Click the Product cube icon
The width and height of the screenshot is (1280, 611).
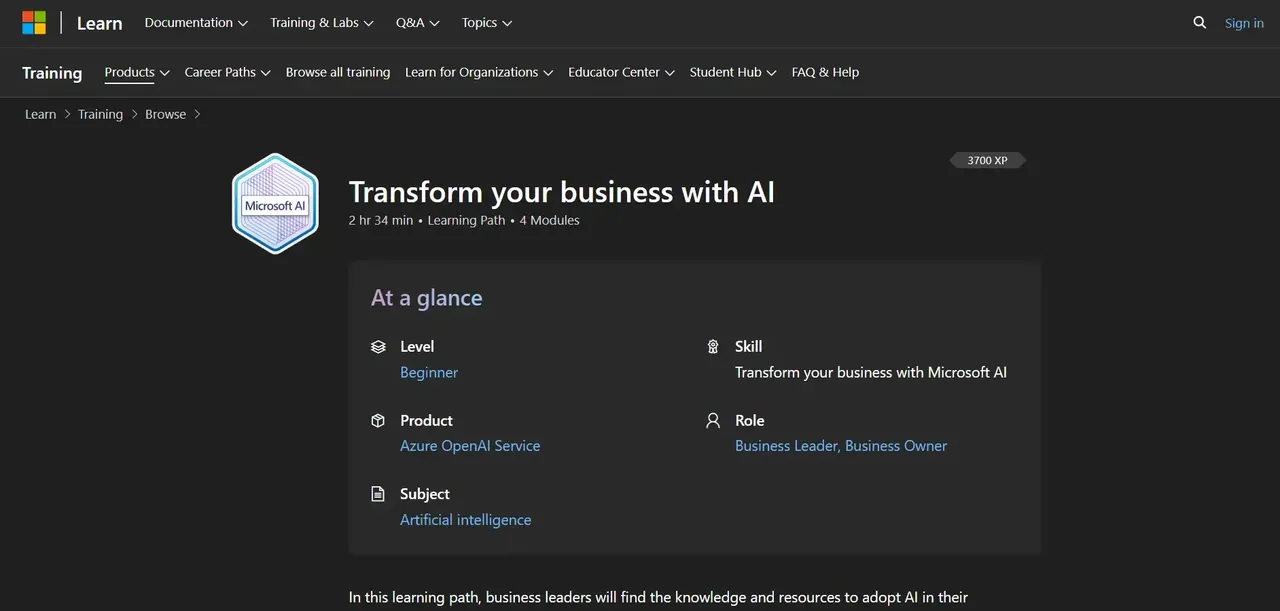378,421
